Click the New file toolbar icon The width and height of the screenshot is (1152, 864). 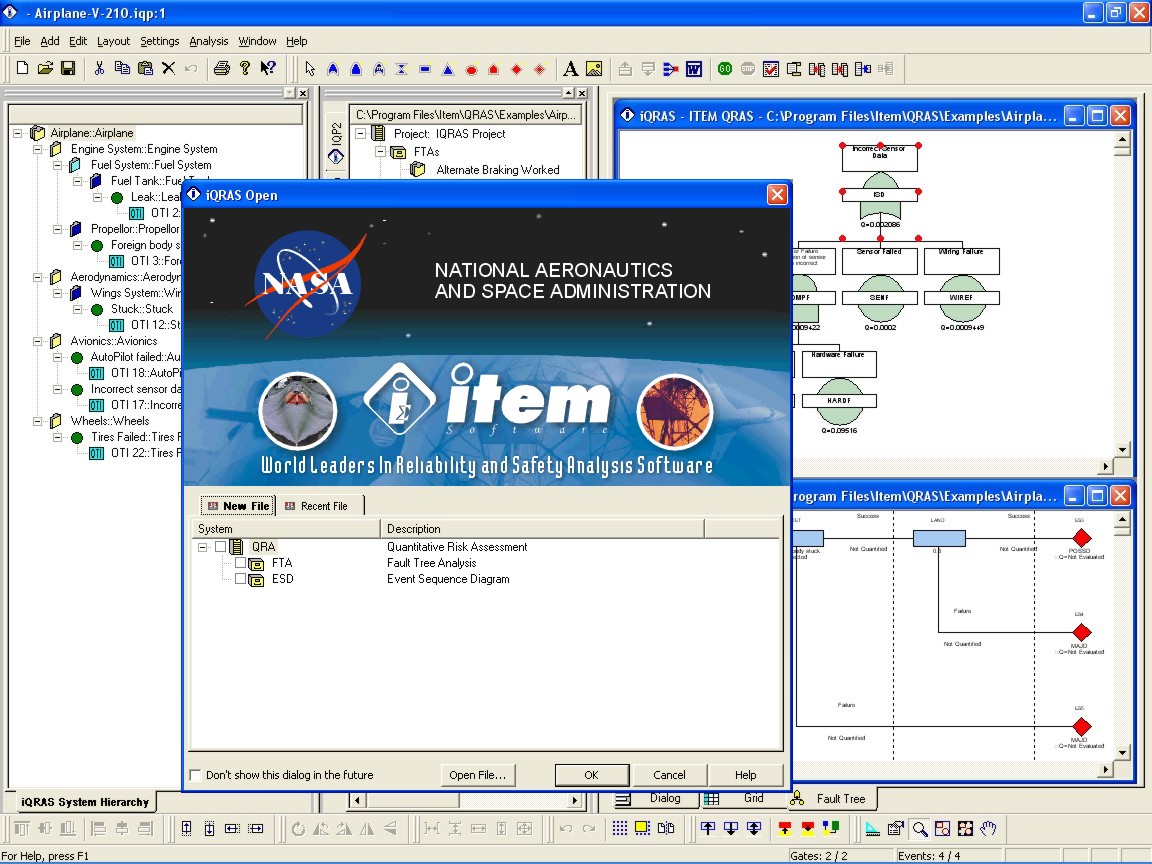click(x=22, y=68)
